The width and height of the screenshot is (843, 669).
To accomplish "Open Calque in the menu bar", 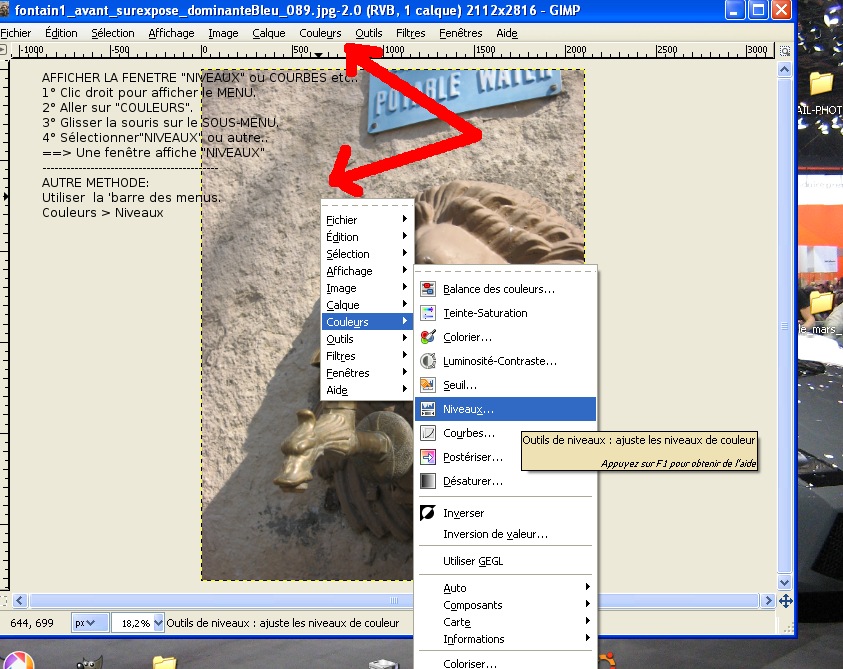I will click(269, 33).
